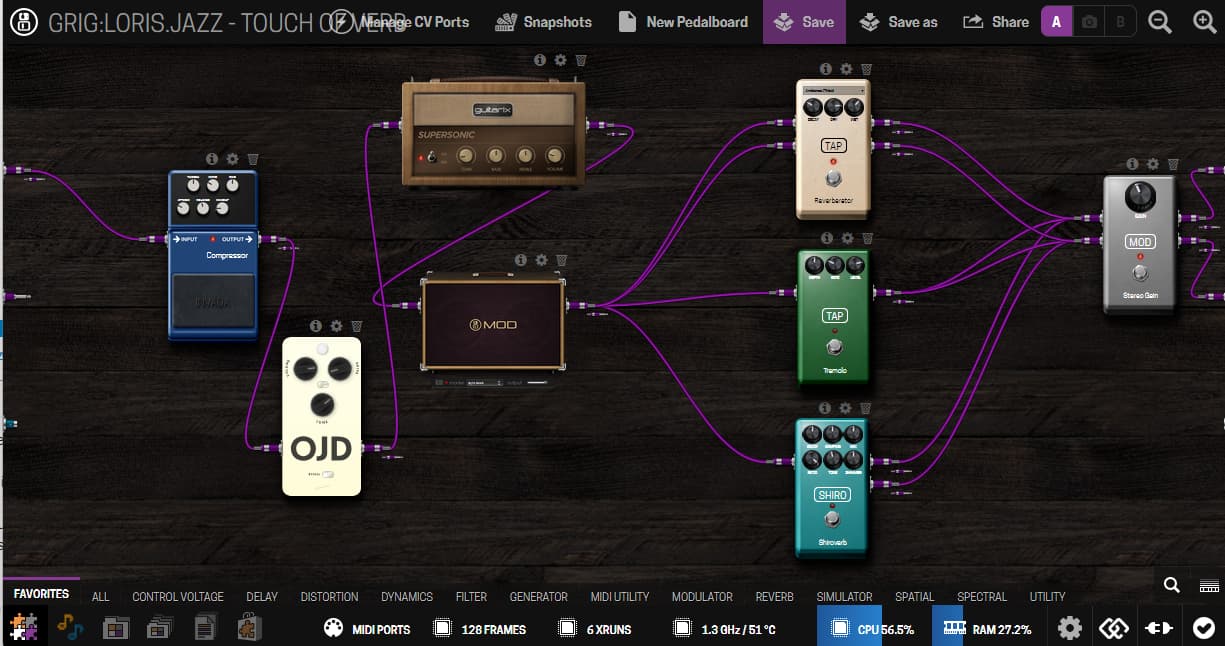Image resolution: width=1225 pixels, height=646 pixels.
Task: Open settings gear above the Stereo Gain pedal
Action: pos(1153,164)
